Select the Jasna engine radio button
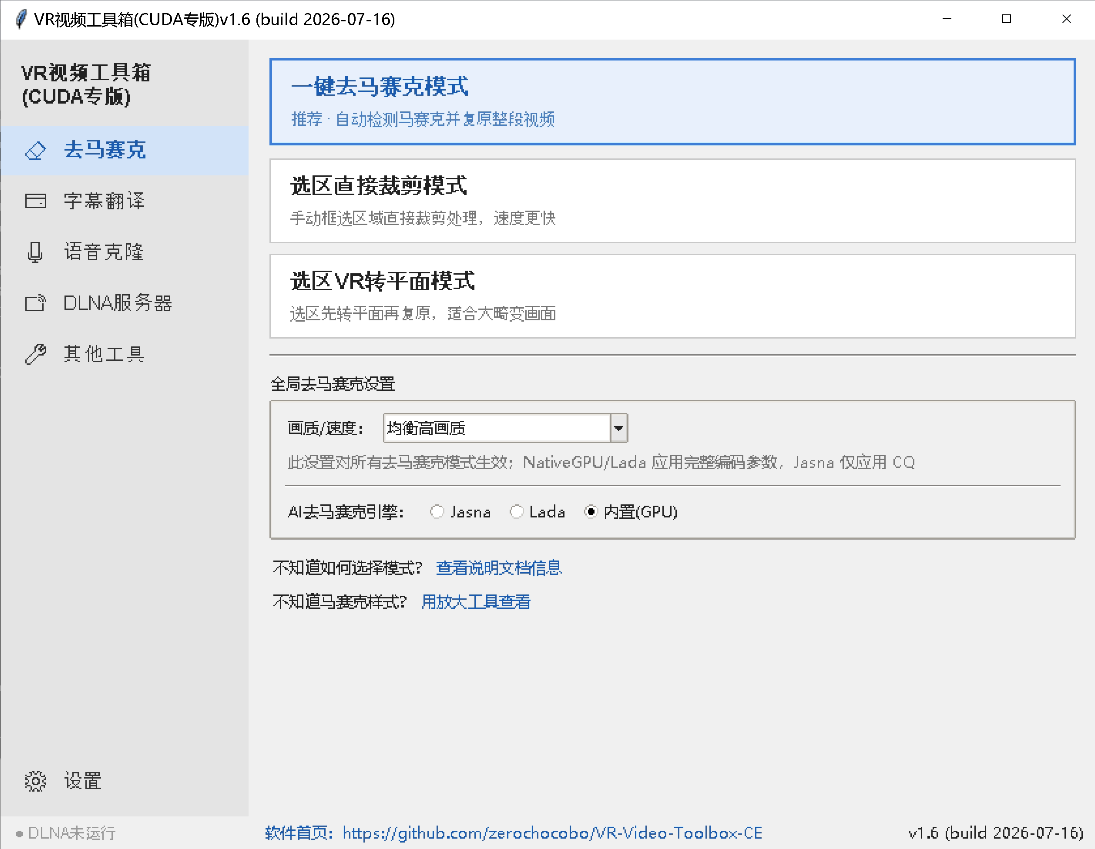The image size is (1095, 849). tap(437, 512)
